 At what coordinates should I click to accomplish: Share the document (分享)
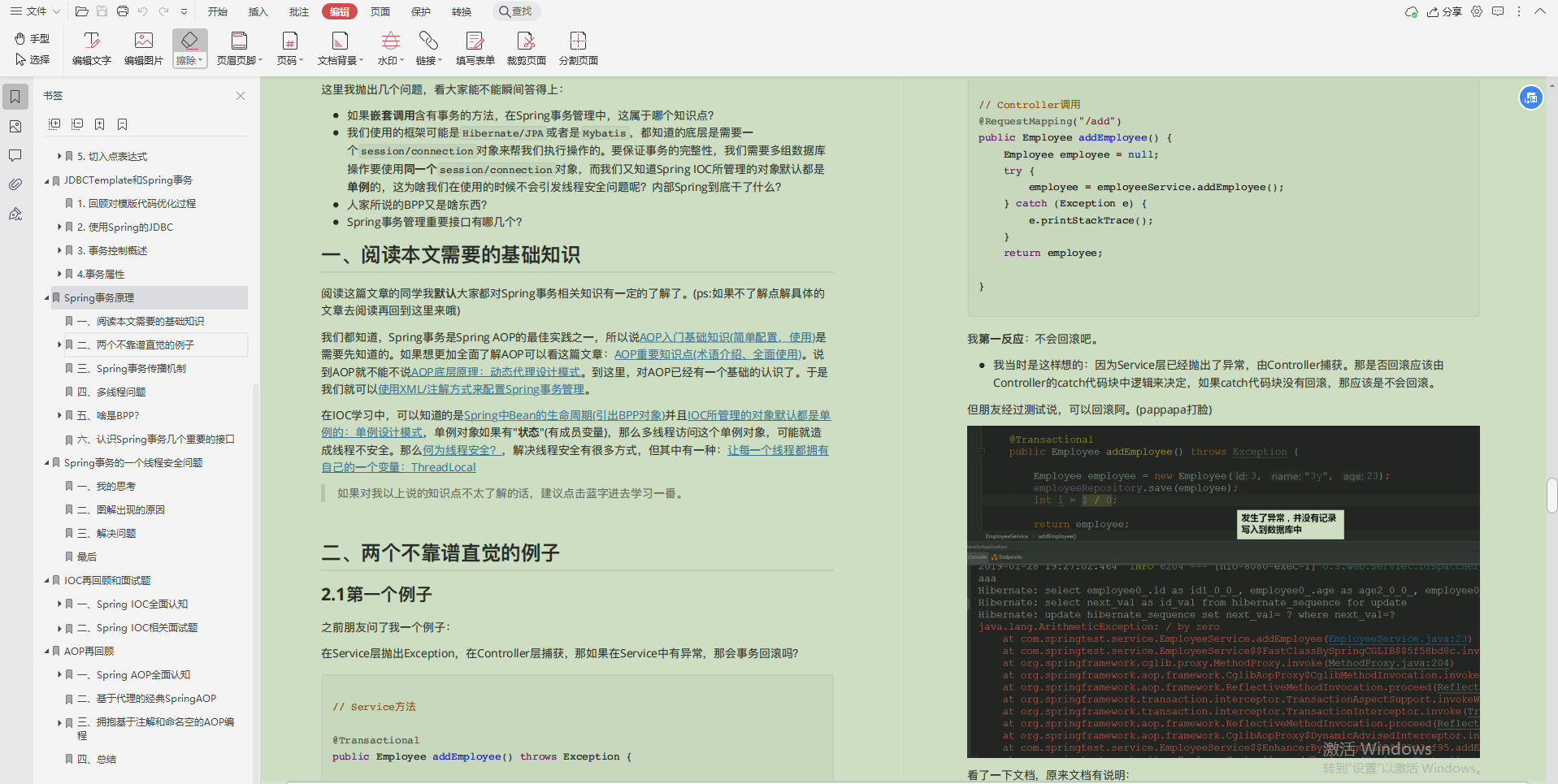tap(1445, 12)
